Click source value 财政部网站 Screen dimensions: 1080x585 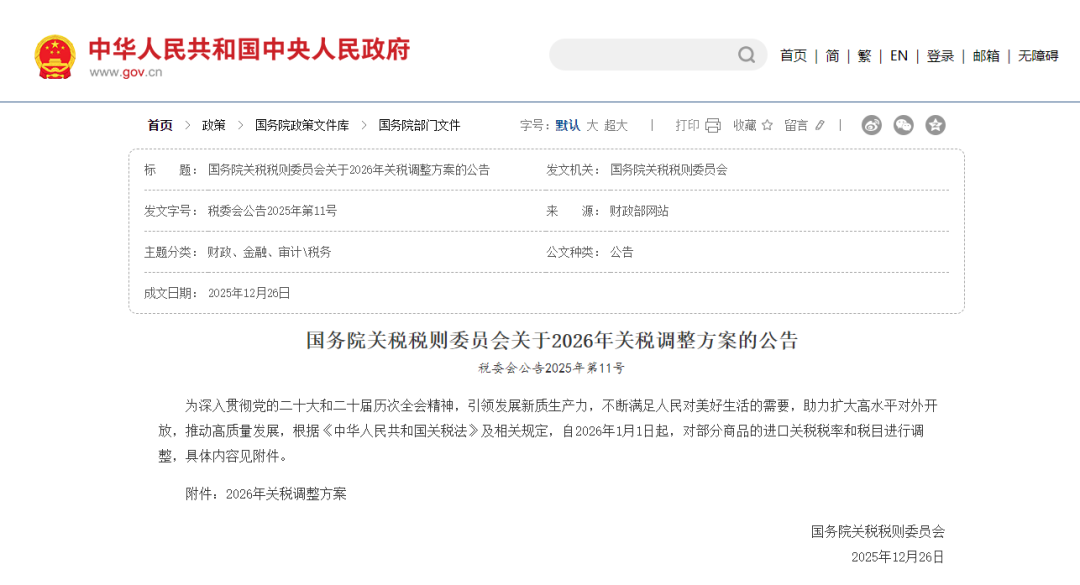coord(638,211)
